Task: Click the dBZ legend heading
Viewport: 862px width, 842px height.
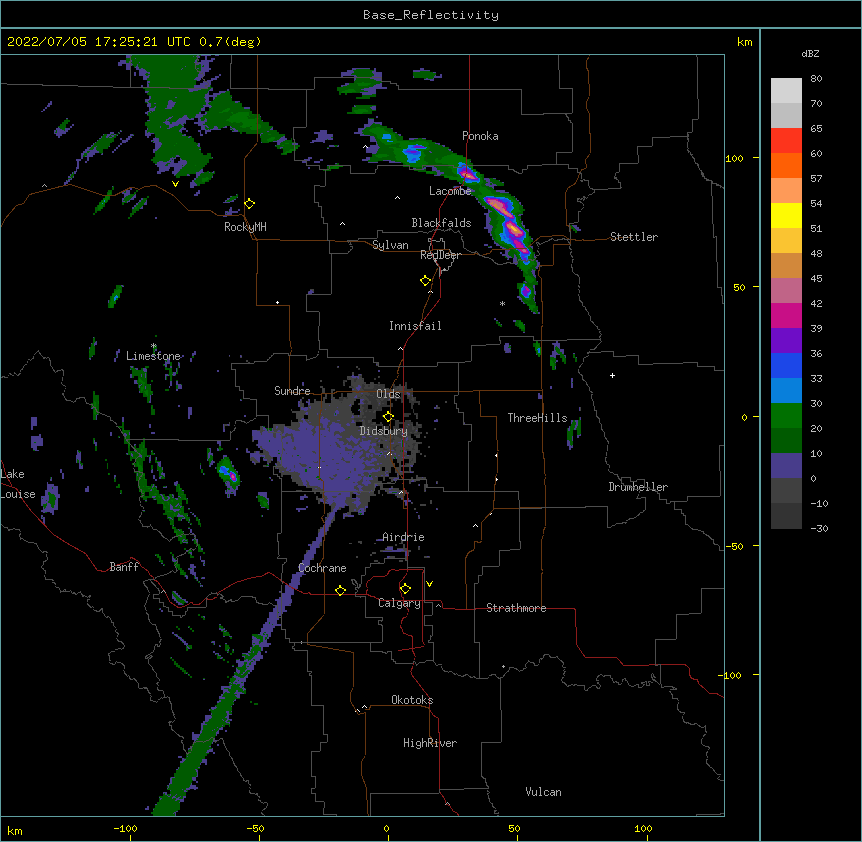Action: click(x=810, y=53)
